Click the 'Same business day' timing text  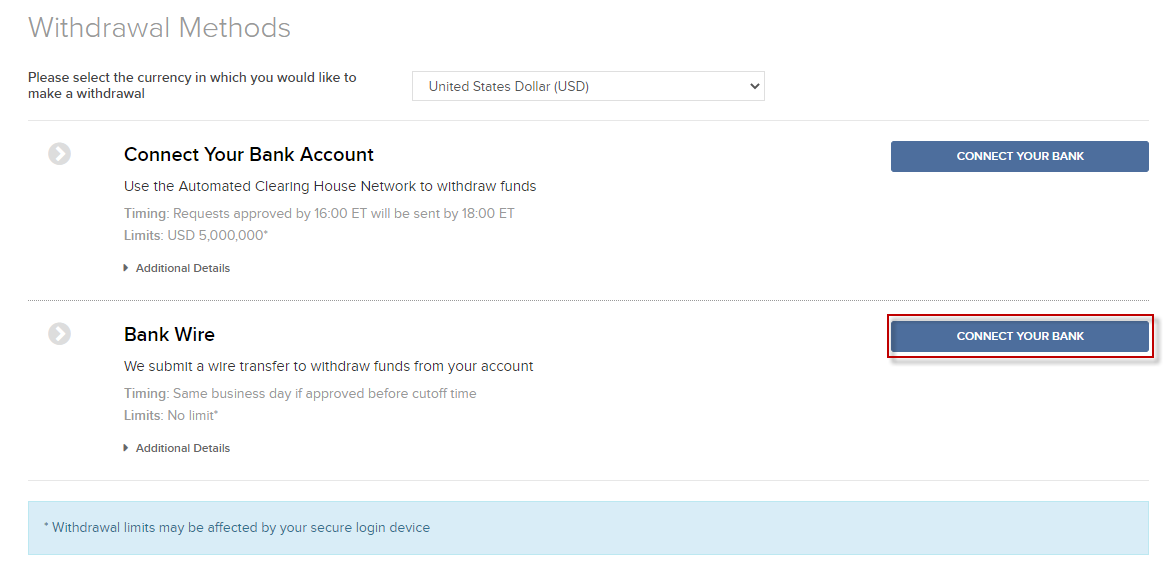point(300,393)
